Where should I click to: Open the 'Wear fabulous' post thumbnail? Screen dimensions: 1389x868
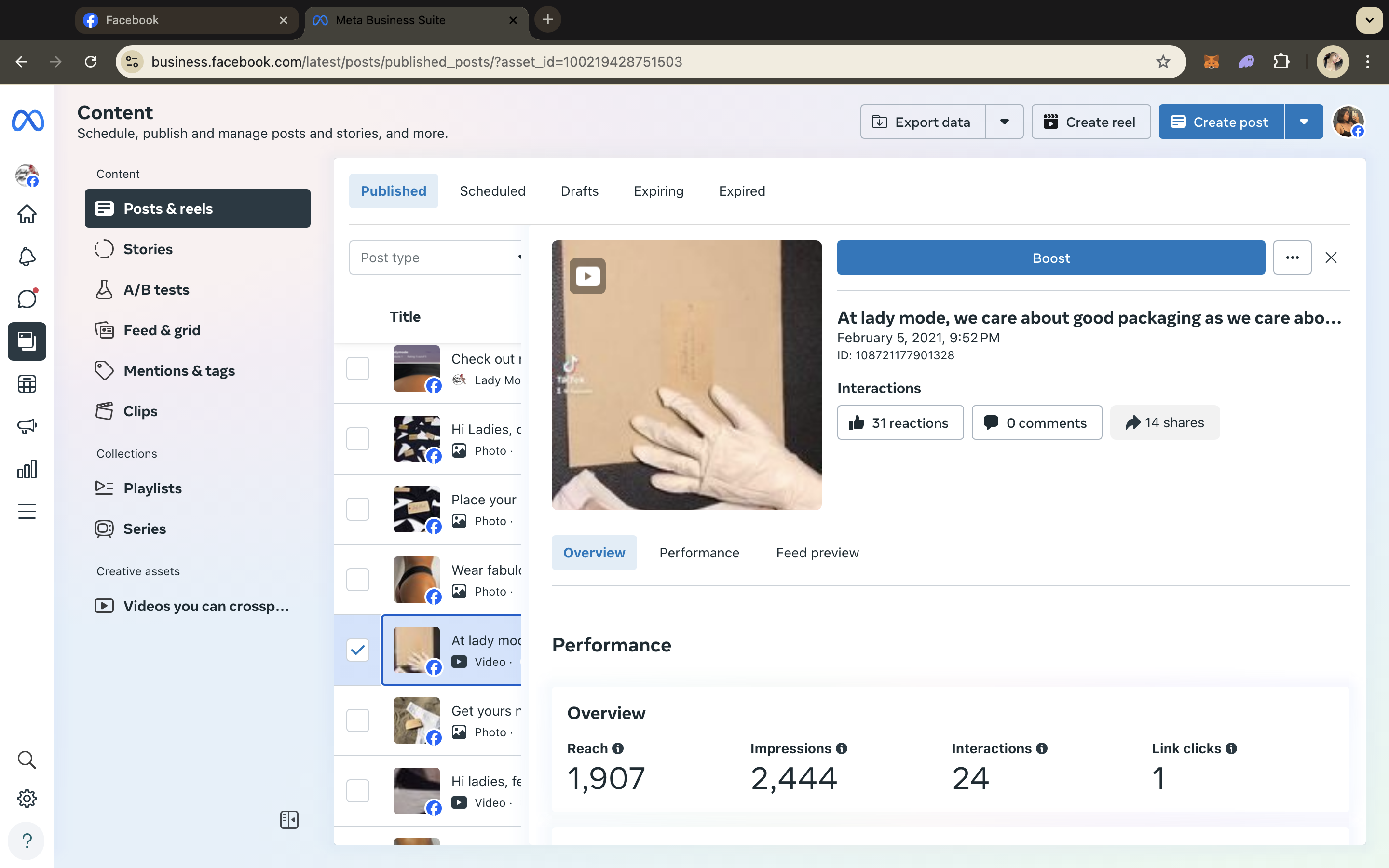(x=416, y=579)
